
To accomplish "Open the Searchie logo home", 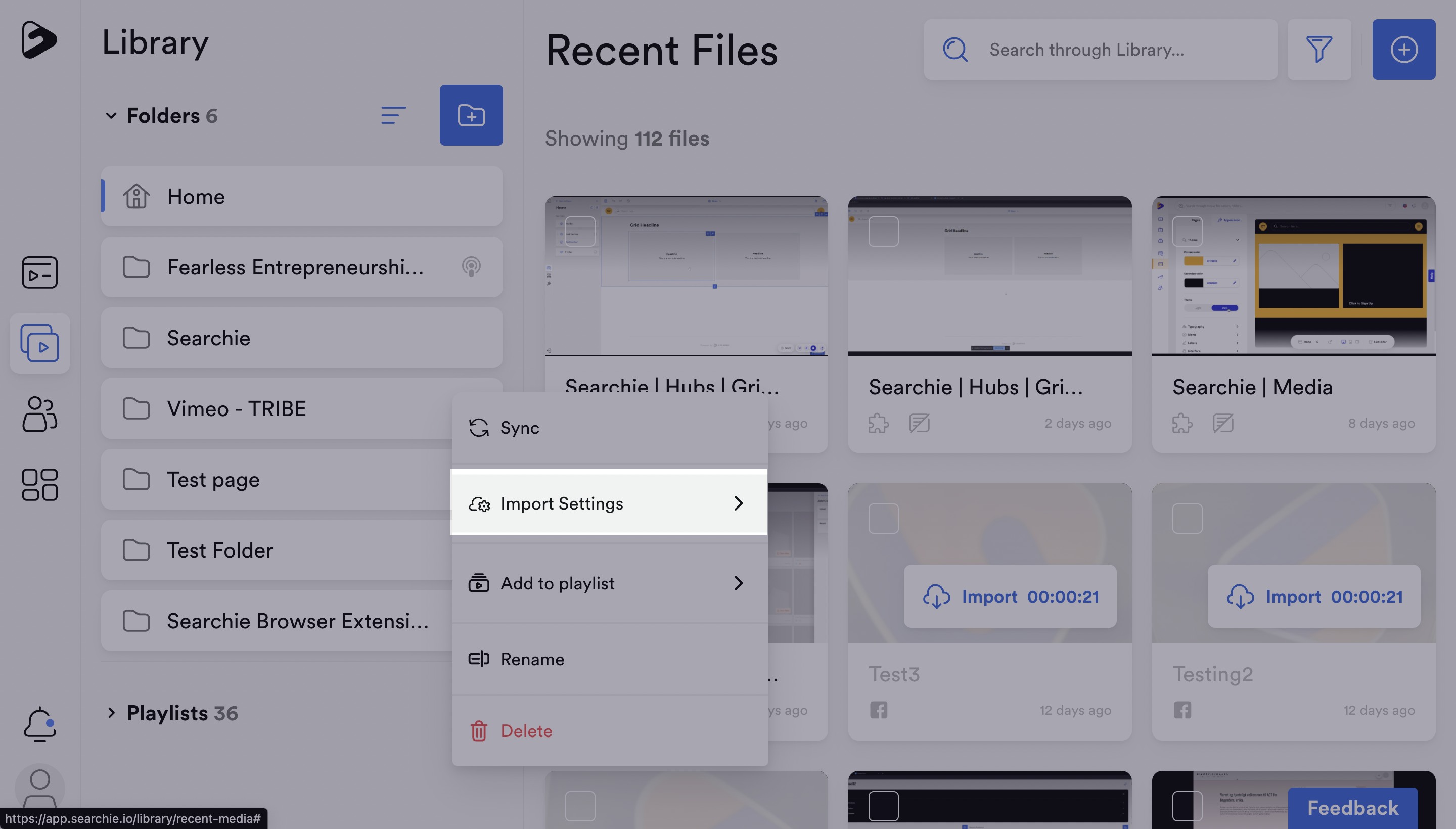I will (x=39, y=39).
